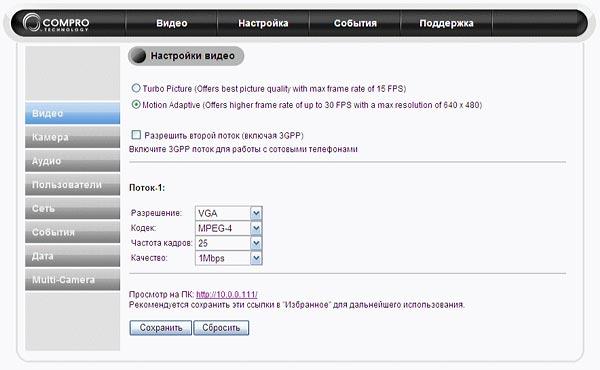Enable the second stream 3GPP checkbox
Screen dimensions: 600x370
(x=136, y=135)
